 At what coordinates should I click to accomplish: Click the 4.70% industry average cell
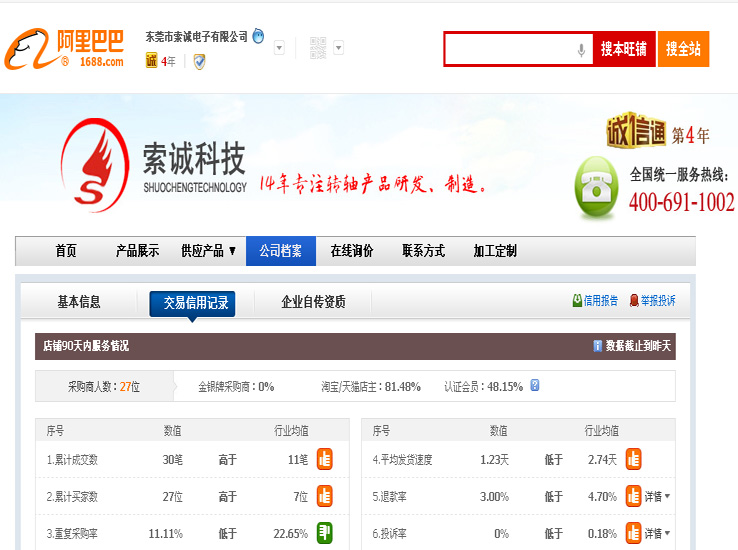click(x=602, y=496)
